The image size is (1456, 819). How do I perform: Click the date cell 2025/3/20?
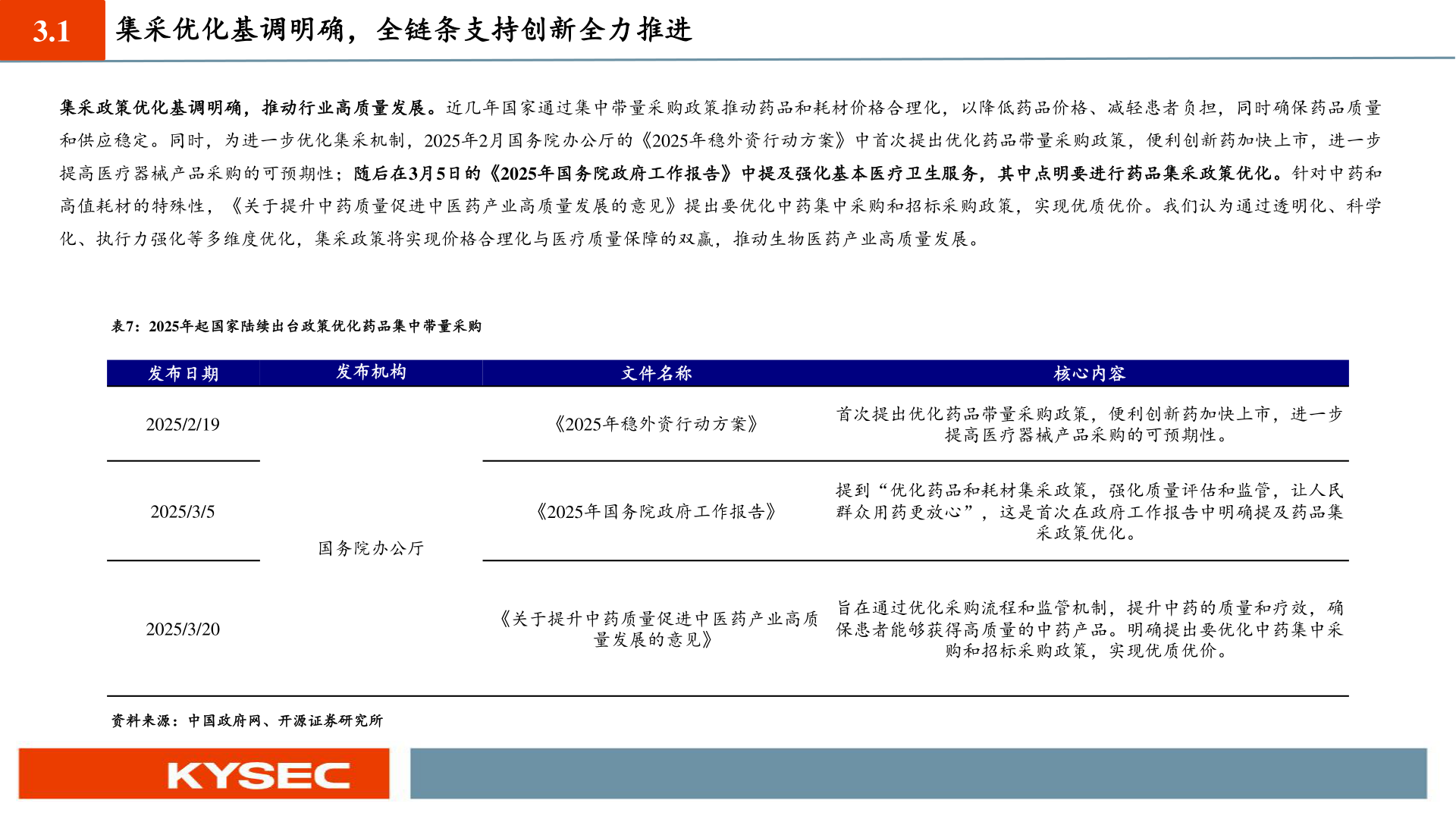(183, 629)
